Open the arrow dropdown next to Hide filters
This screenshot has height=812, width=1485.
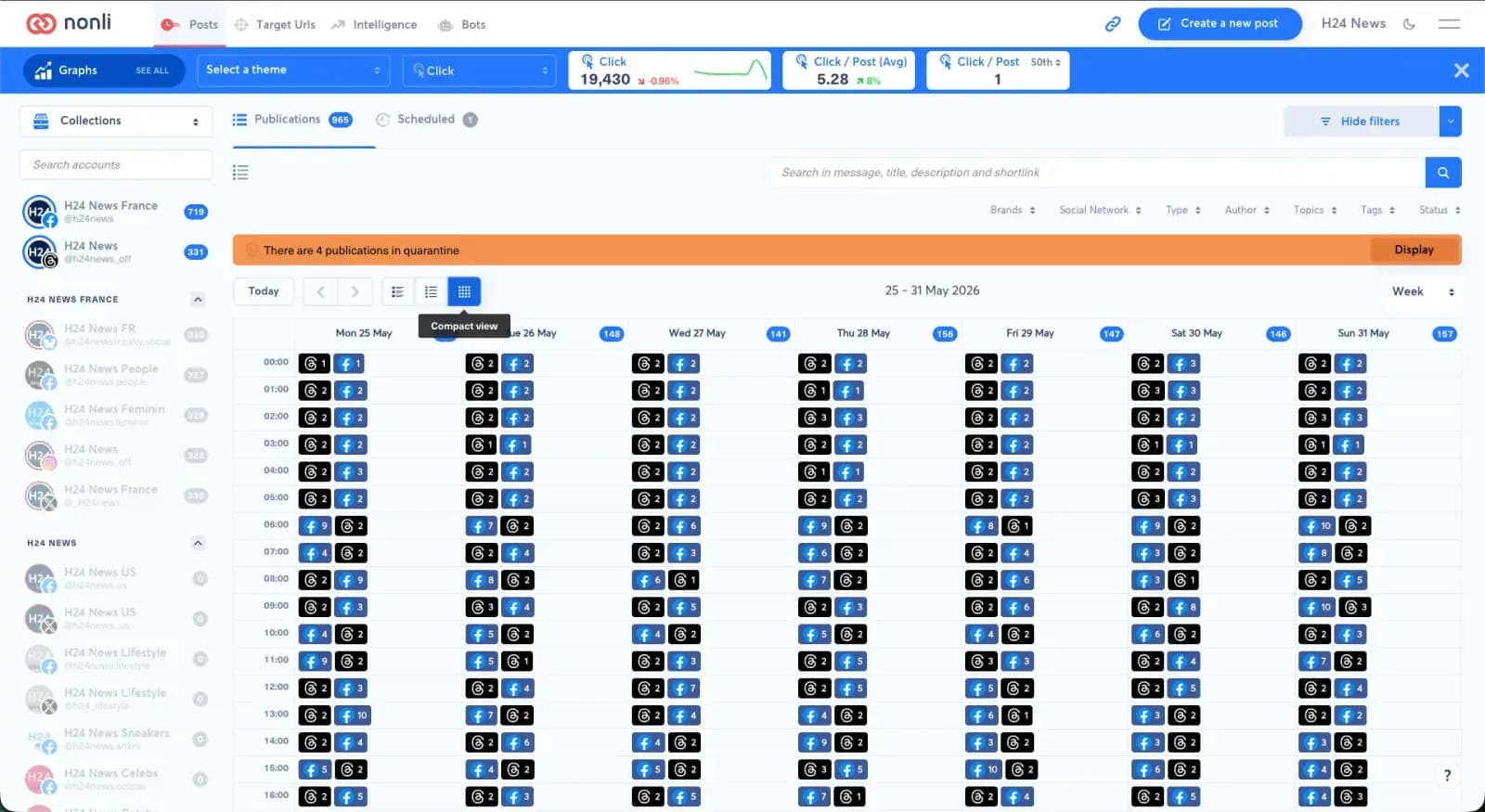[x=1450, y=121]
